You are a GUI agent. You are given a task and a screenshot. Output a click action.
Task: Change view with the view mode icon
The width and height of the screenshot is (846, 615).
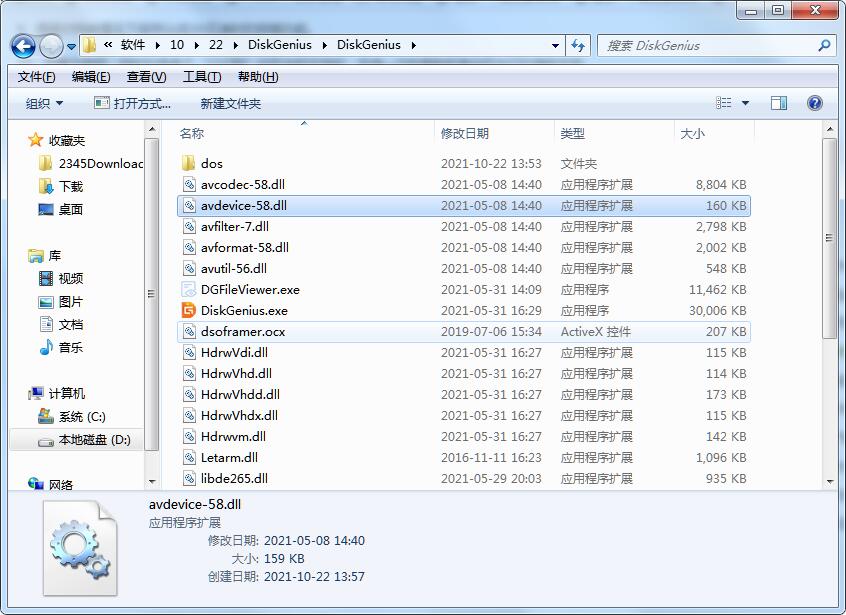coord(724,102)
